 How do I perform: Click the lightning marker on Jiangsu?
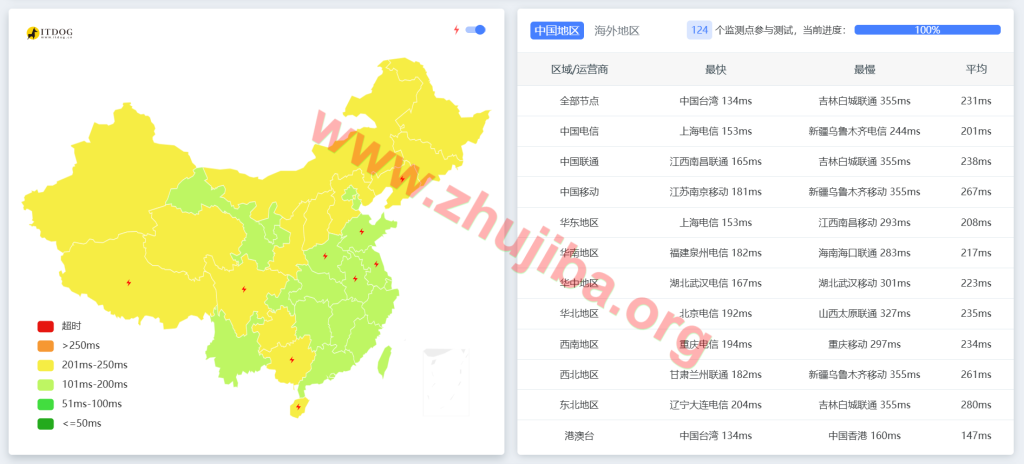pyautogui.click(x=376, y=264)
